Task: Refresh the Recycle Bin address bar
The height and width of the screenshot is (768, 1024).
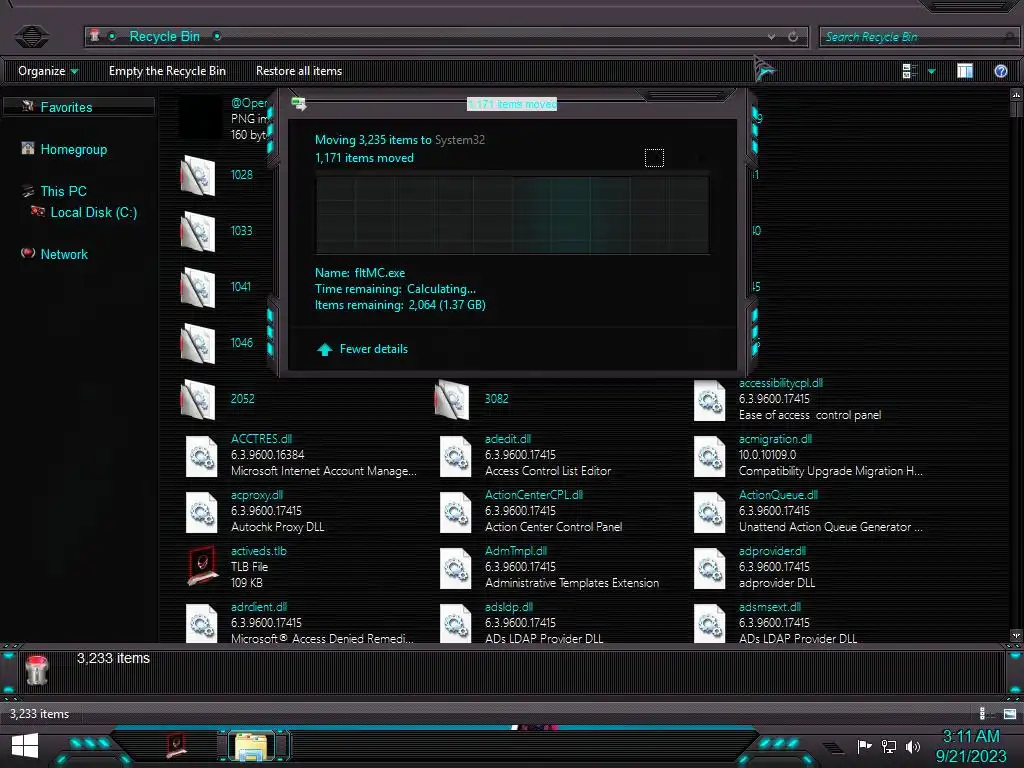Action: coord(793,37)
